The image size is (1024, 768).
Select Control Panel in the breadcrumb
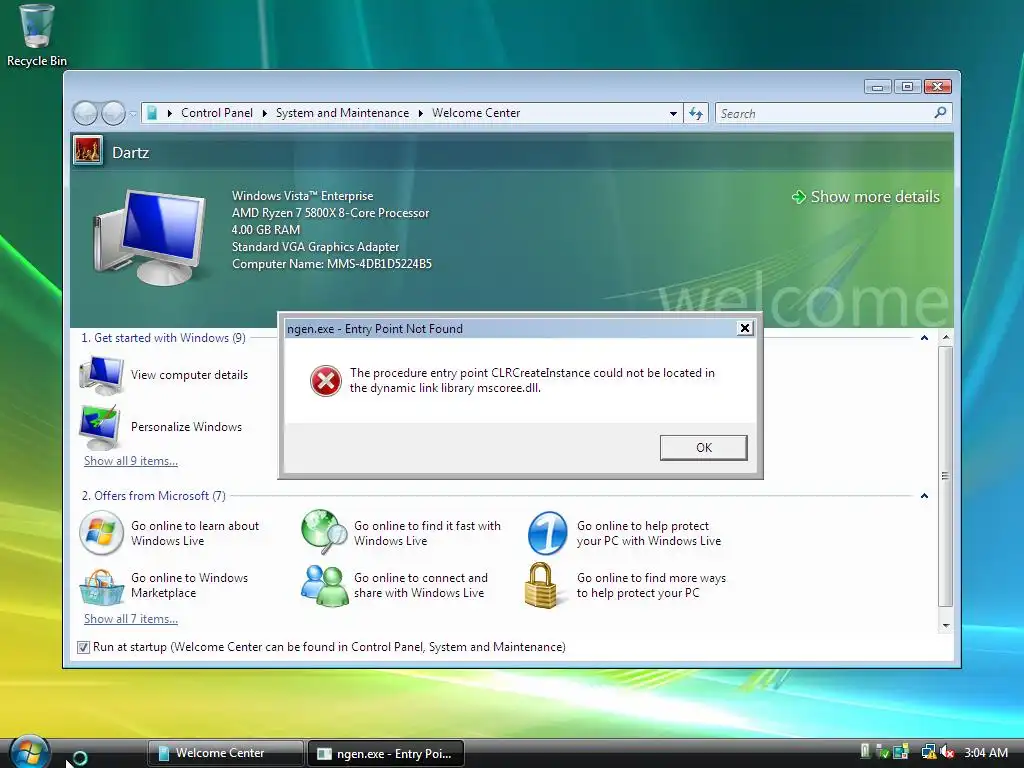(216, 113)
